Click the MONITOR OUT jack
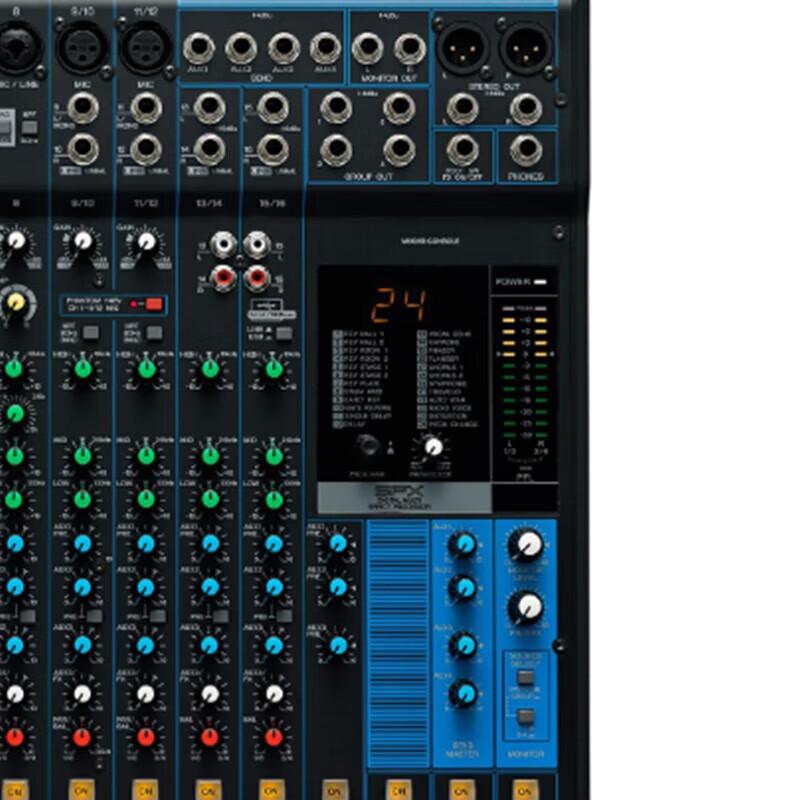 tap(368, 48)
